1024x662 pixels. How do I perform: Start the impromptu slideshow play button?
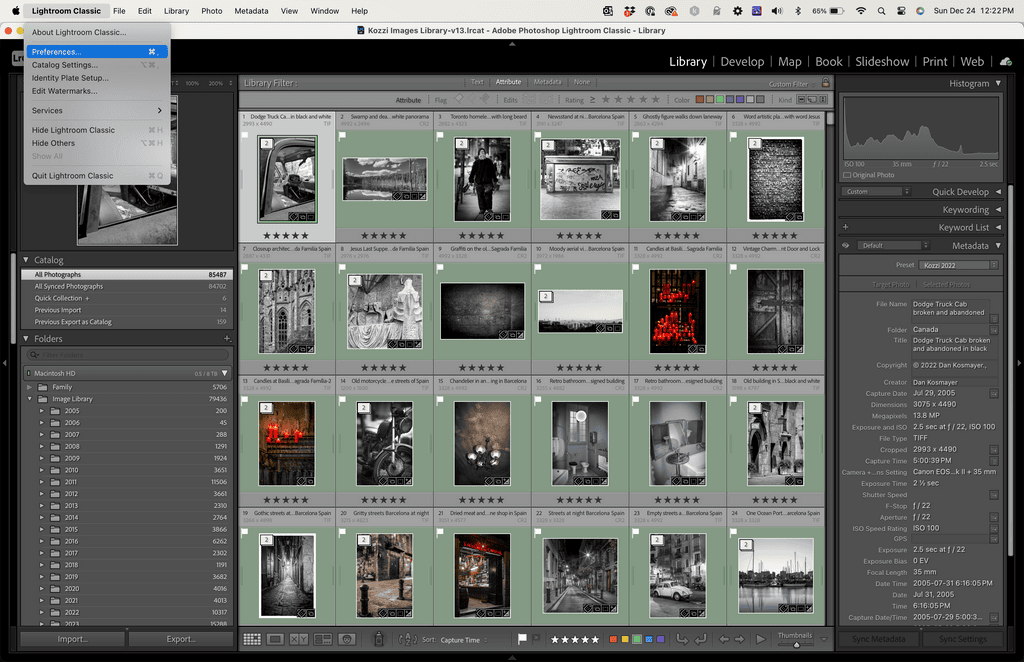pos(760,639)
